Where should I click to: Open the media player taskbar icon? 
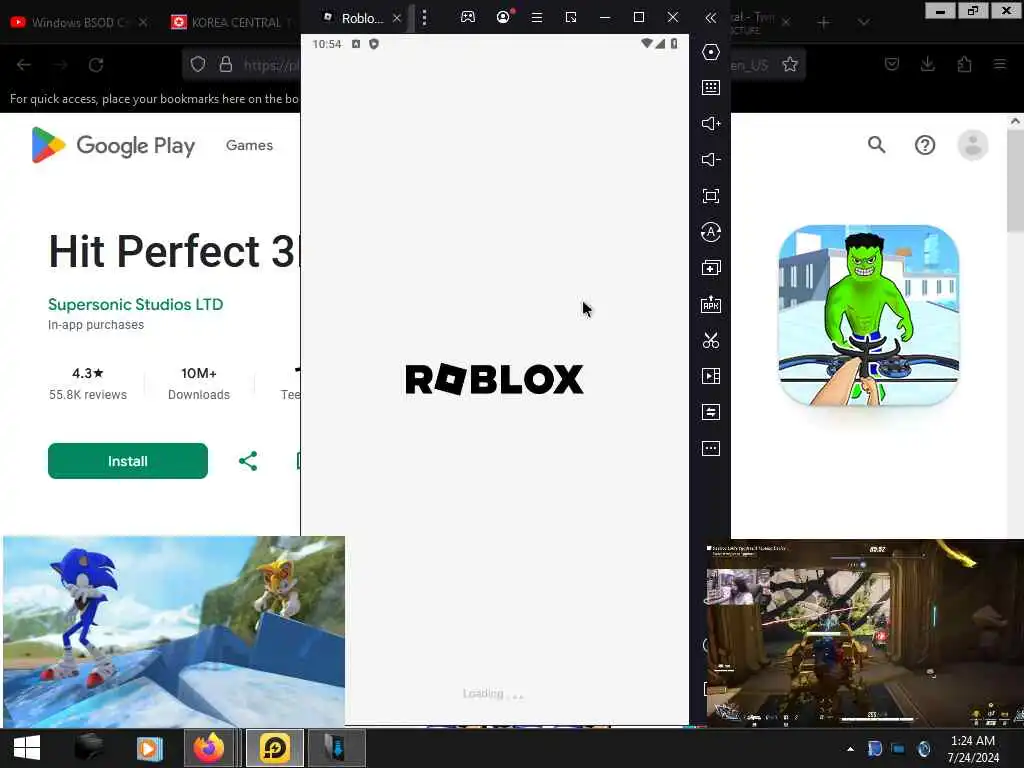[149, 748]
